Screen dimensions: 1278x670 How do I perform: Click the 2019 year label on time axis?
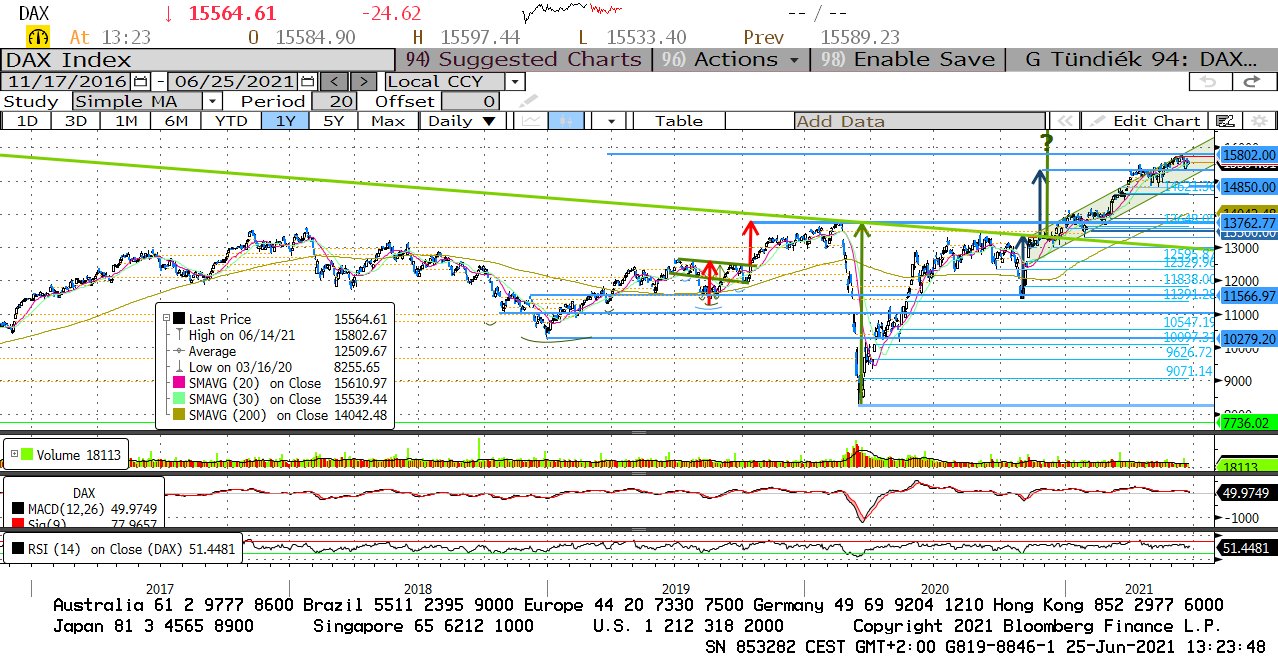(676, 589)
